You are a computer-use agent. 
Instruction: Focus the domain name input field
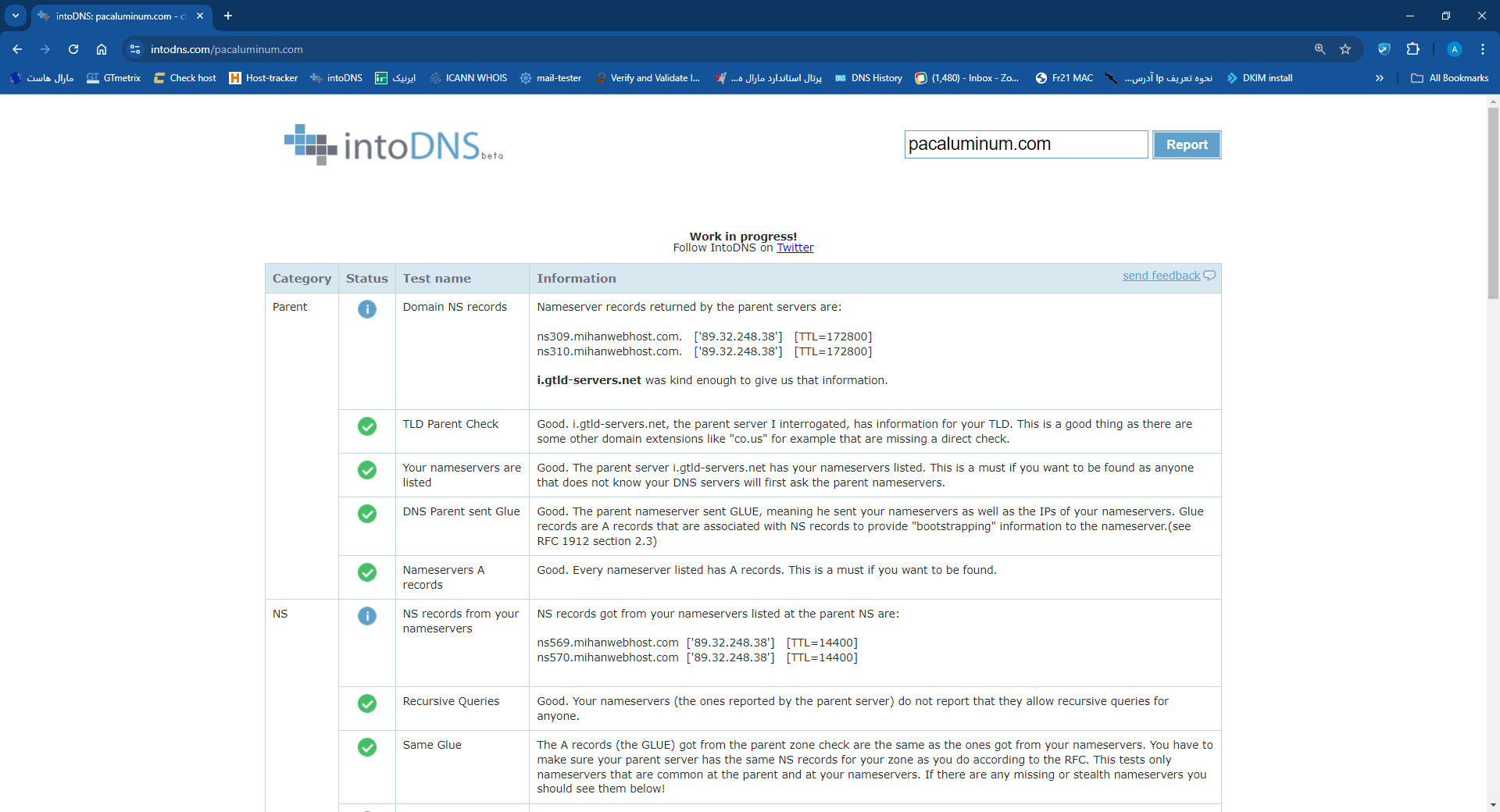(1025, 144)
